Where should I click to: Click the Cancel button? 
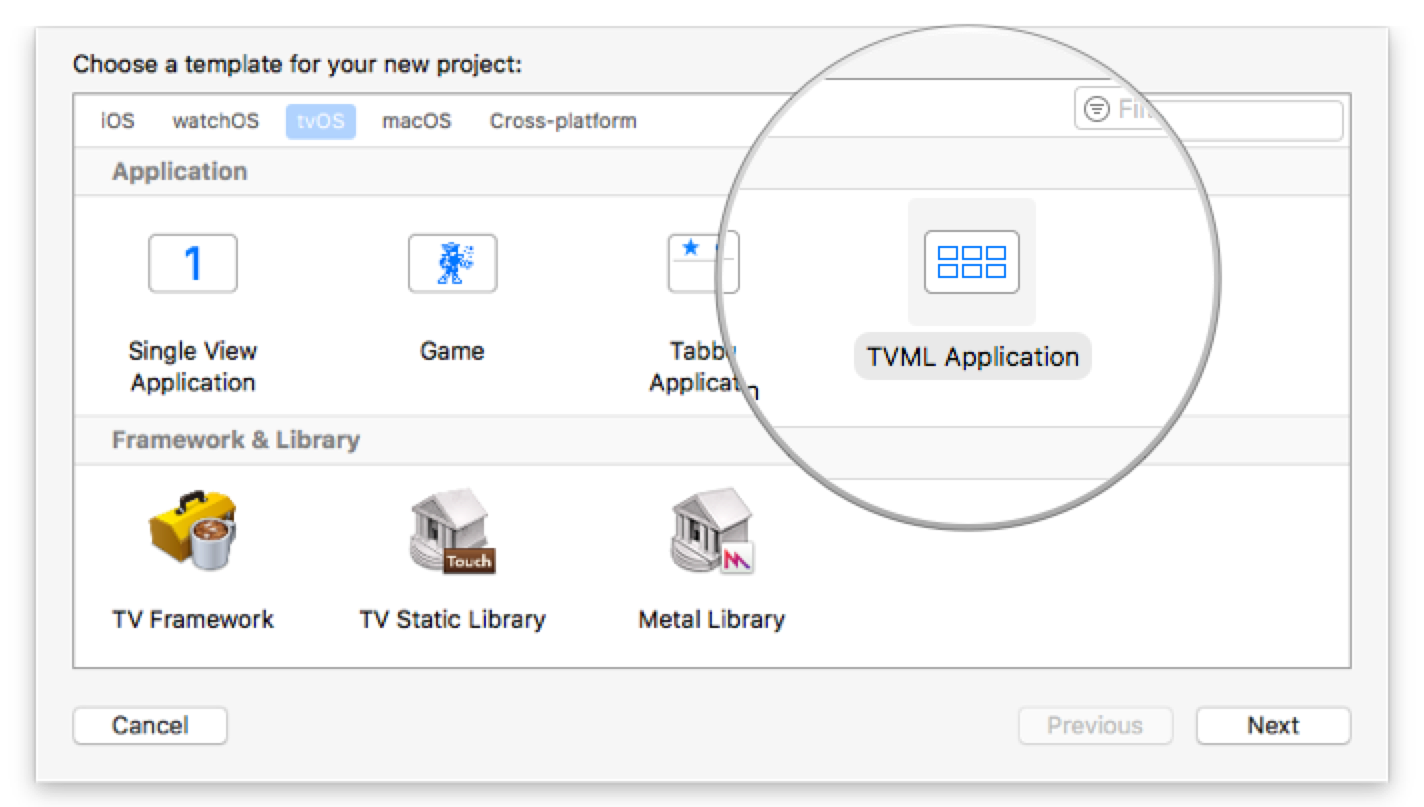click(x=150, y=726)
